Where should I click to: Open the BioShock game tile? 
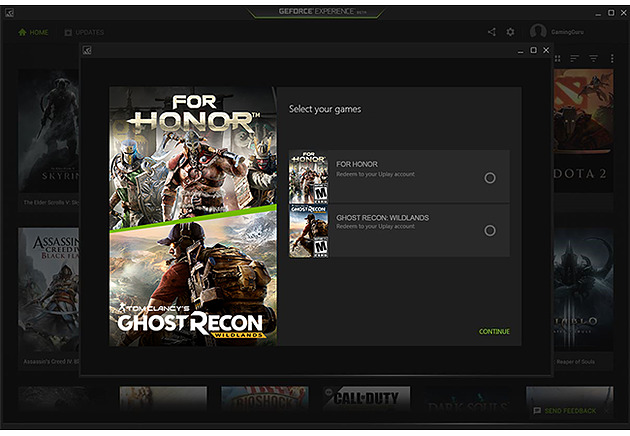tap(265, 400)
